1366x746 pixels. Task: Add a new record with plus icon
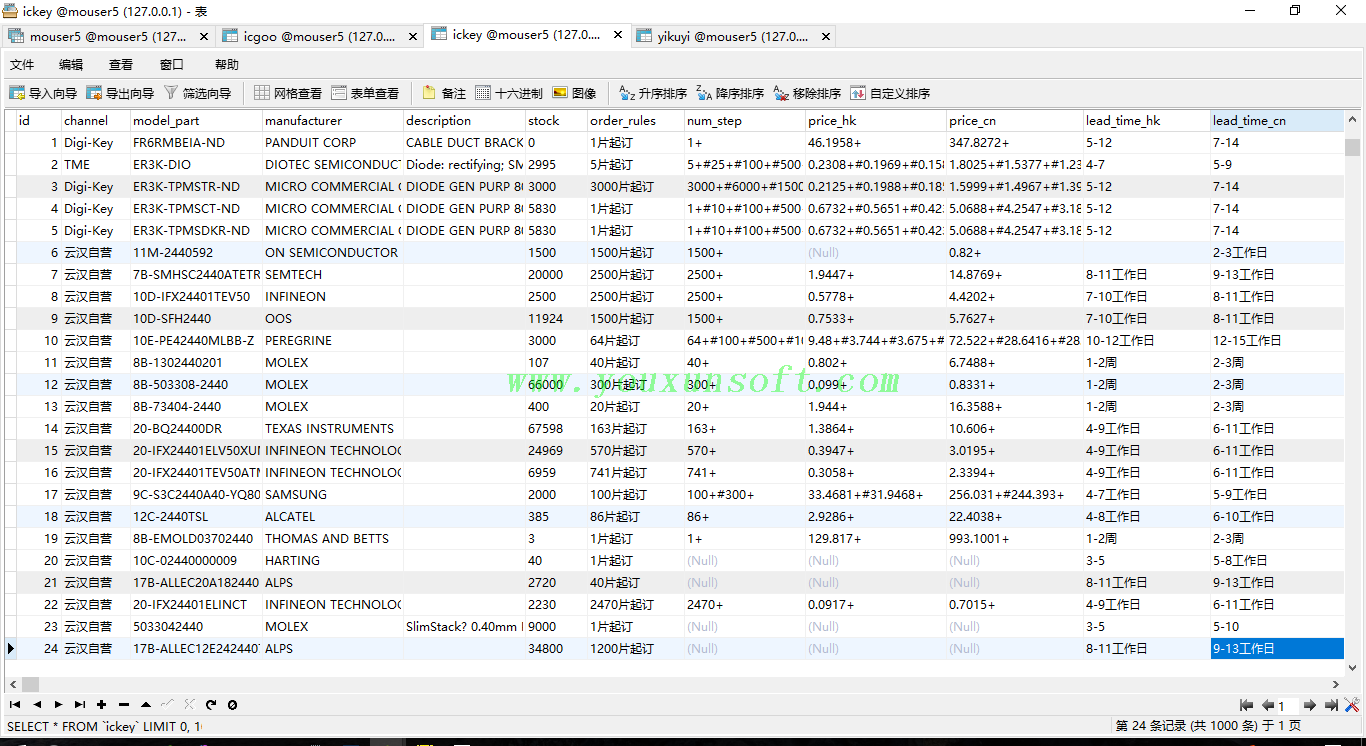coord(102,705)
